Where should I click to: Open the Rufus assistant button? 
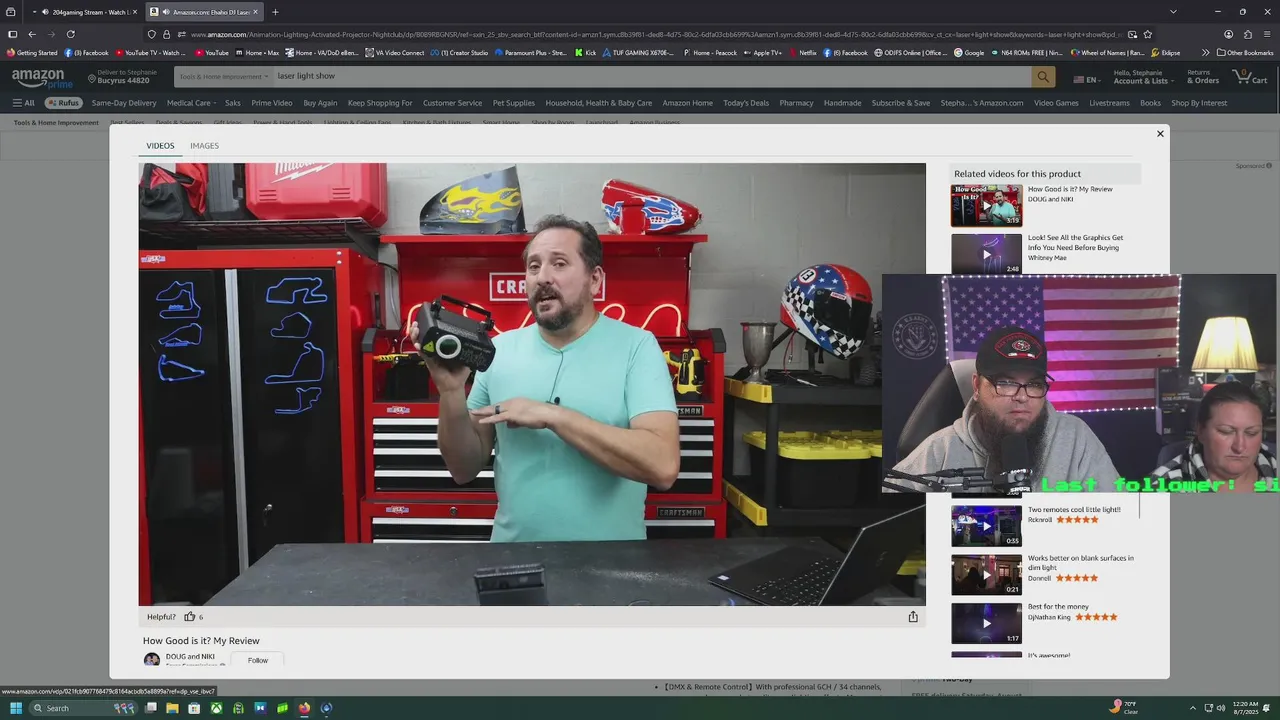[63, 103]
